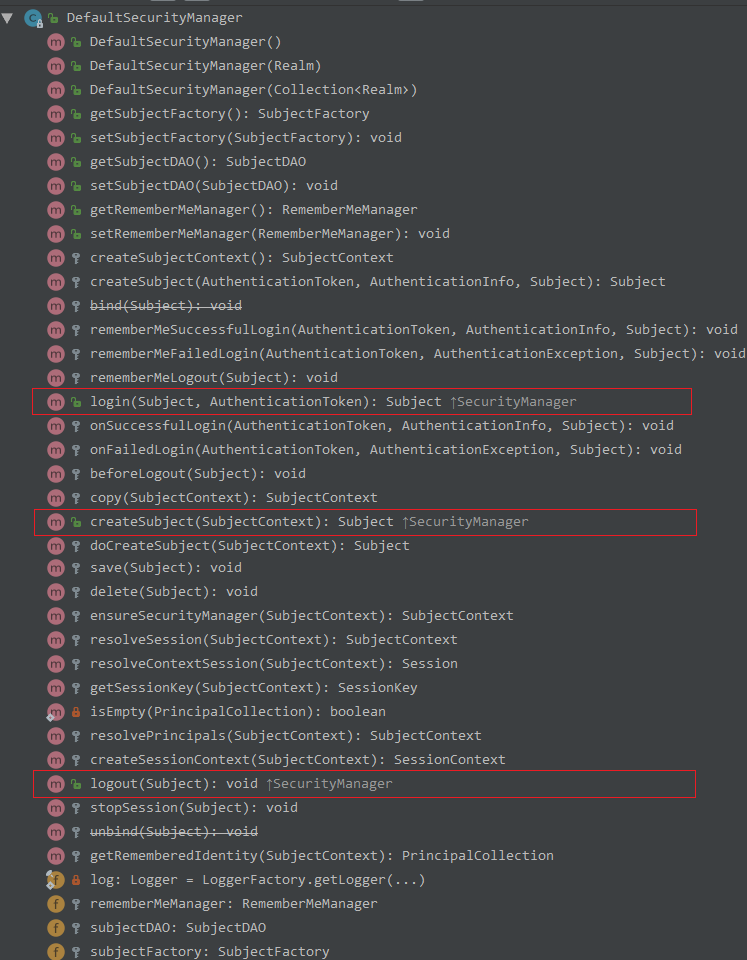
Task: Click the field icon next to rememberMeManager
Action: pyautogui.click(x=56, y=904)
